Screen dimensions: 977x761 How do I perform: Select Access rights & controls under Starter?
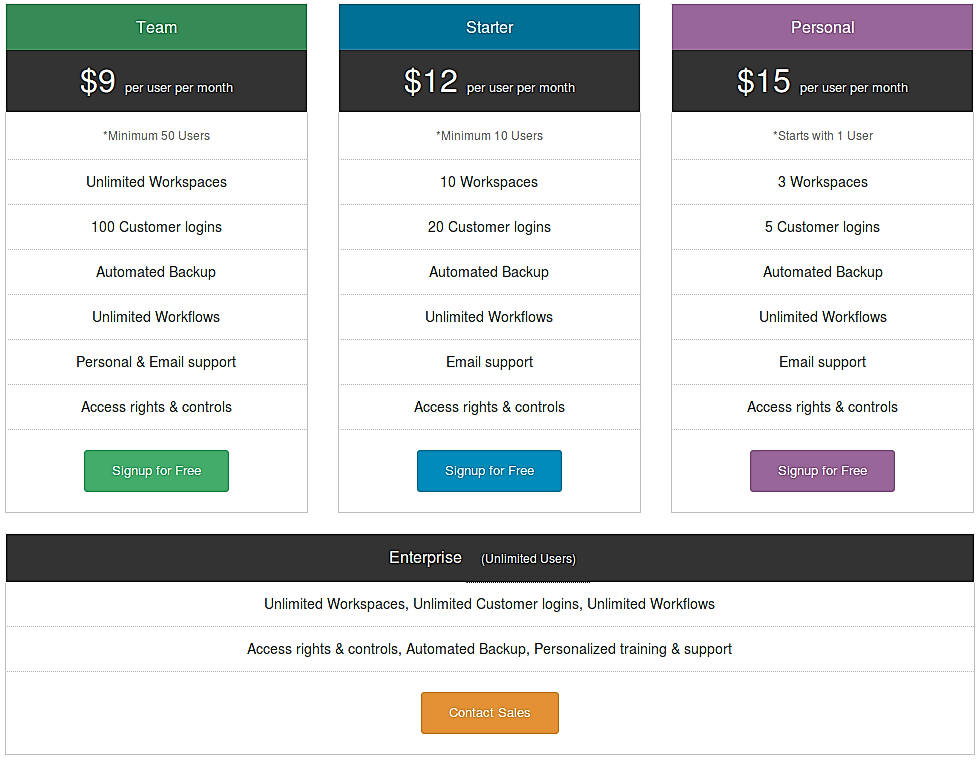[489, 406]
